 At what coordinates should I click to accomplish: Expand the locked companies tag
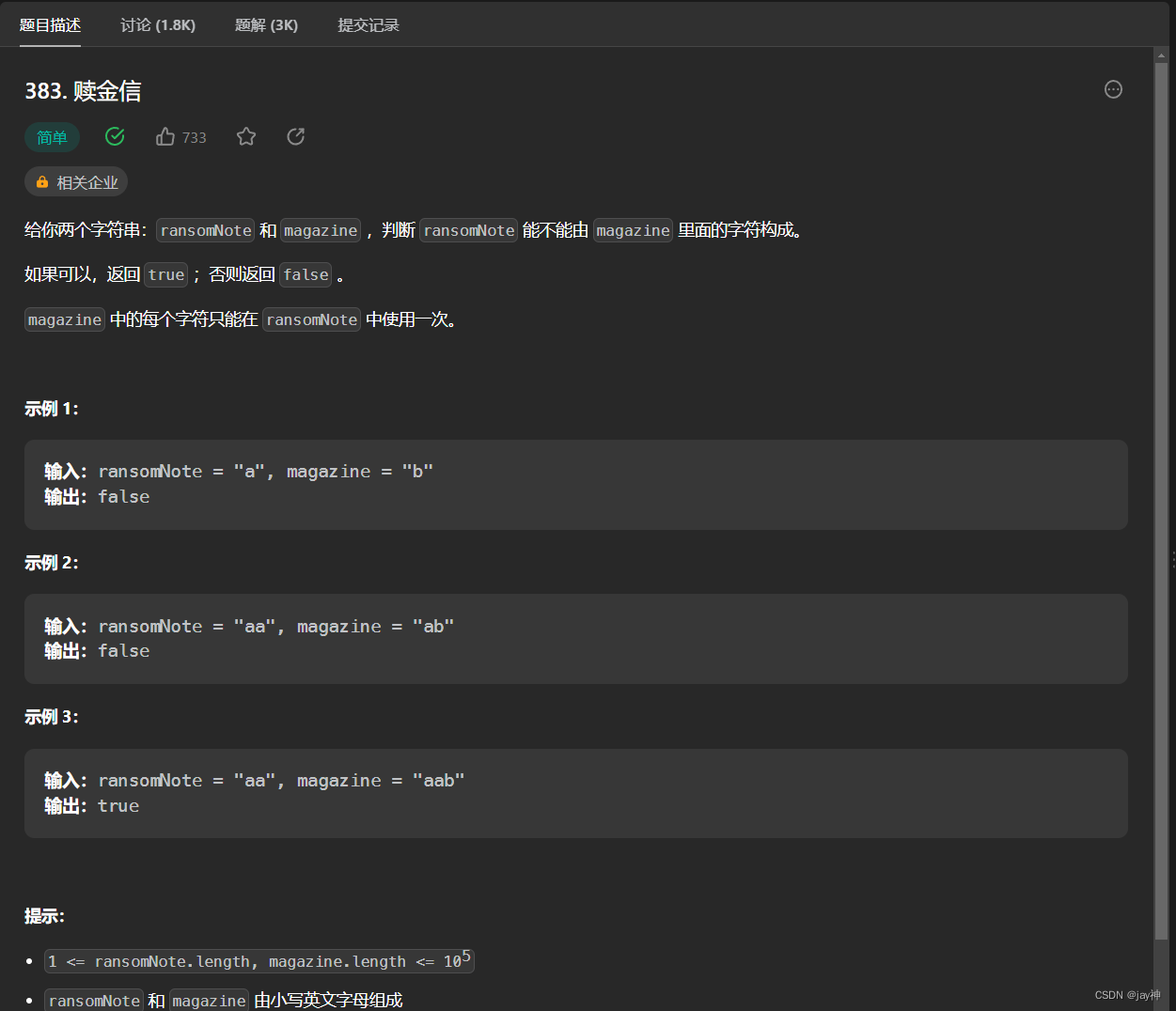tap(76, 181)
